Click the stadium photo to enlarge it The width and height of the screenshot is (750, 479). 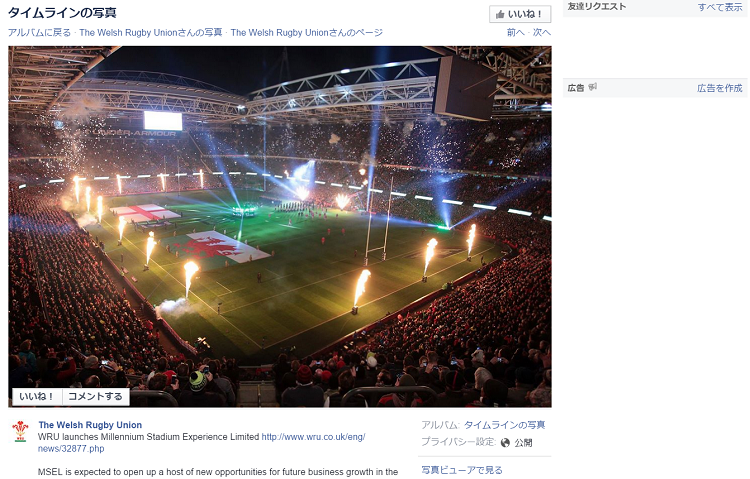pos(280,226)
